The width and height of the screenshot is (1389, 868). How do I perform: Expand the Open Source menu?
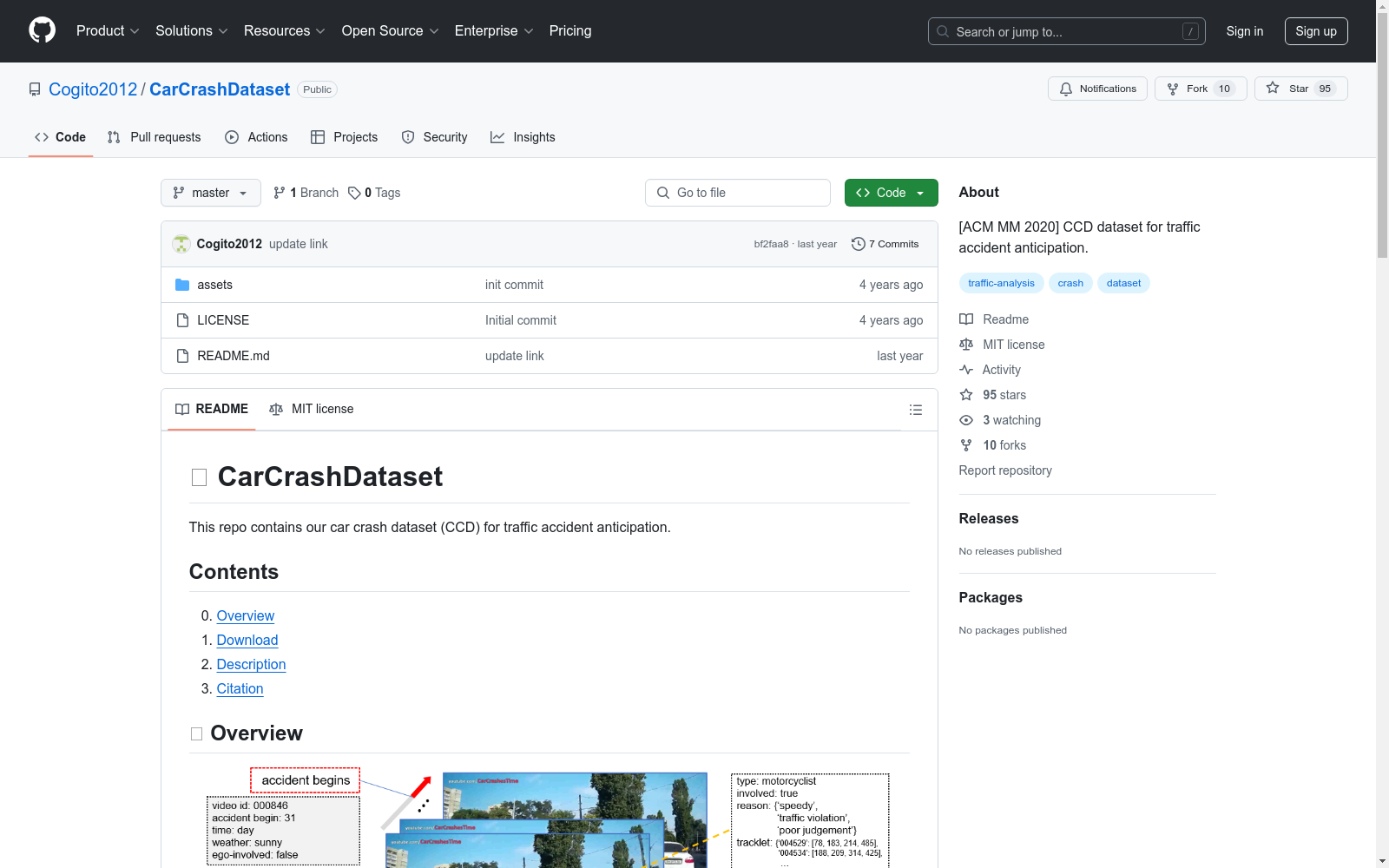(x=390, y=31)
